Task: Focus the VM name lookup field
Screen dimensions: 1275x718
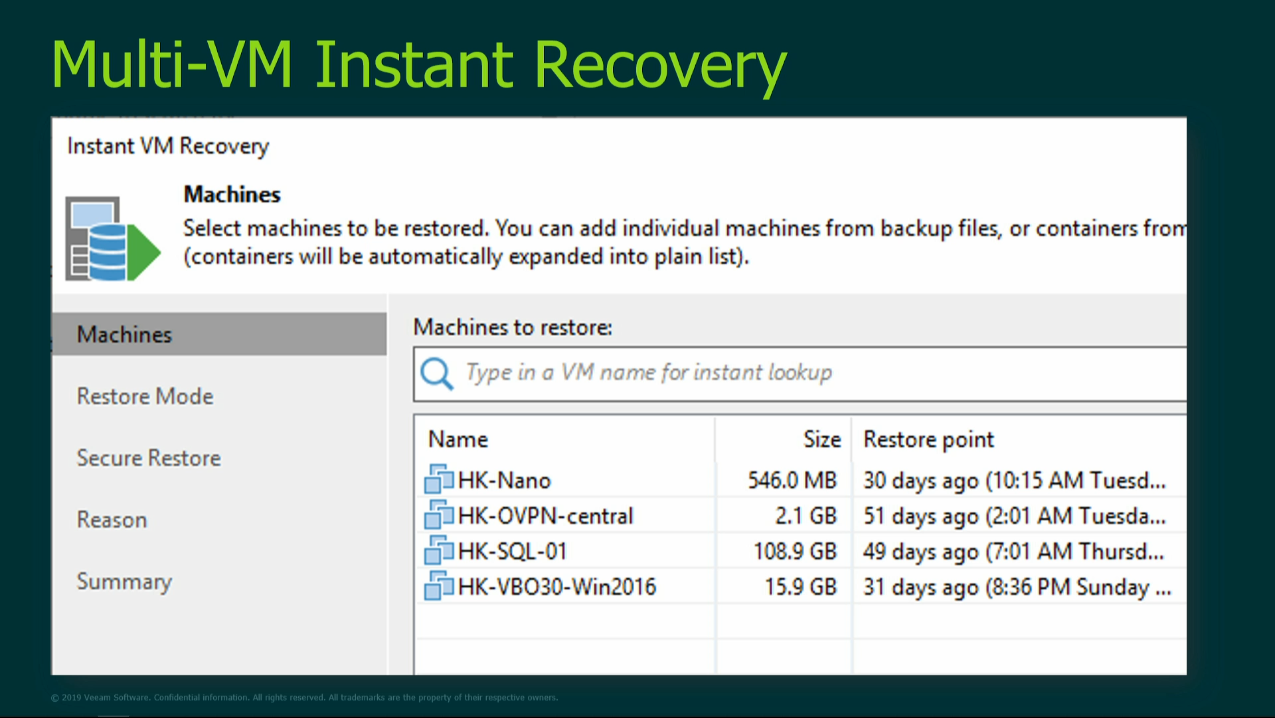Action: click(x=800, y=374)
